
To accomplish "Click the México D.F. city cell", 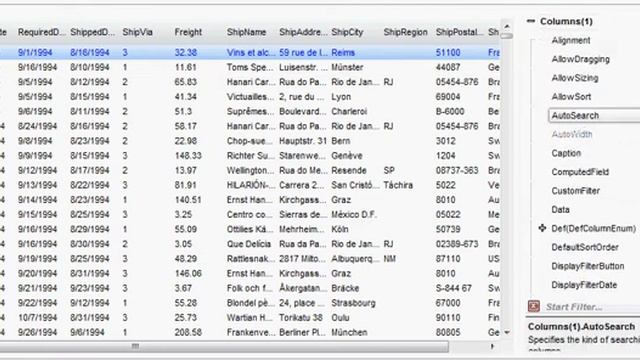I will (x=354, y=214).
